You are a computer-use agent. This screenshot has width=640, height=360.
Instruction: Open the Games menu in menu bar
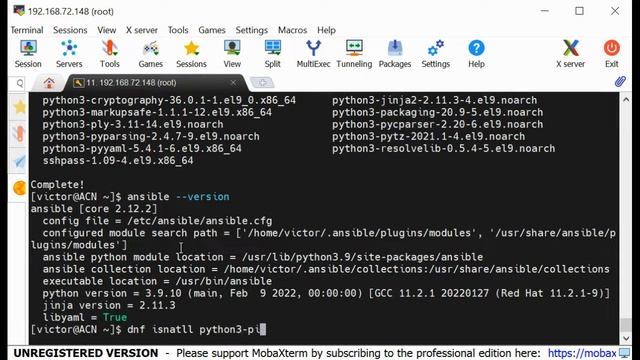click(211, 30)
